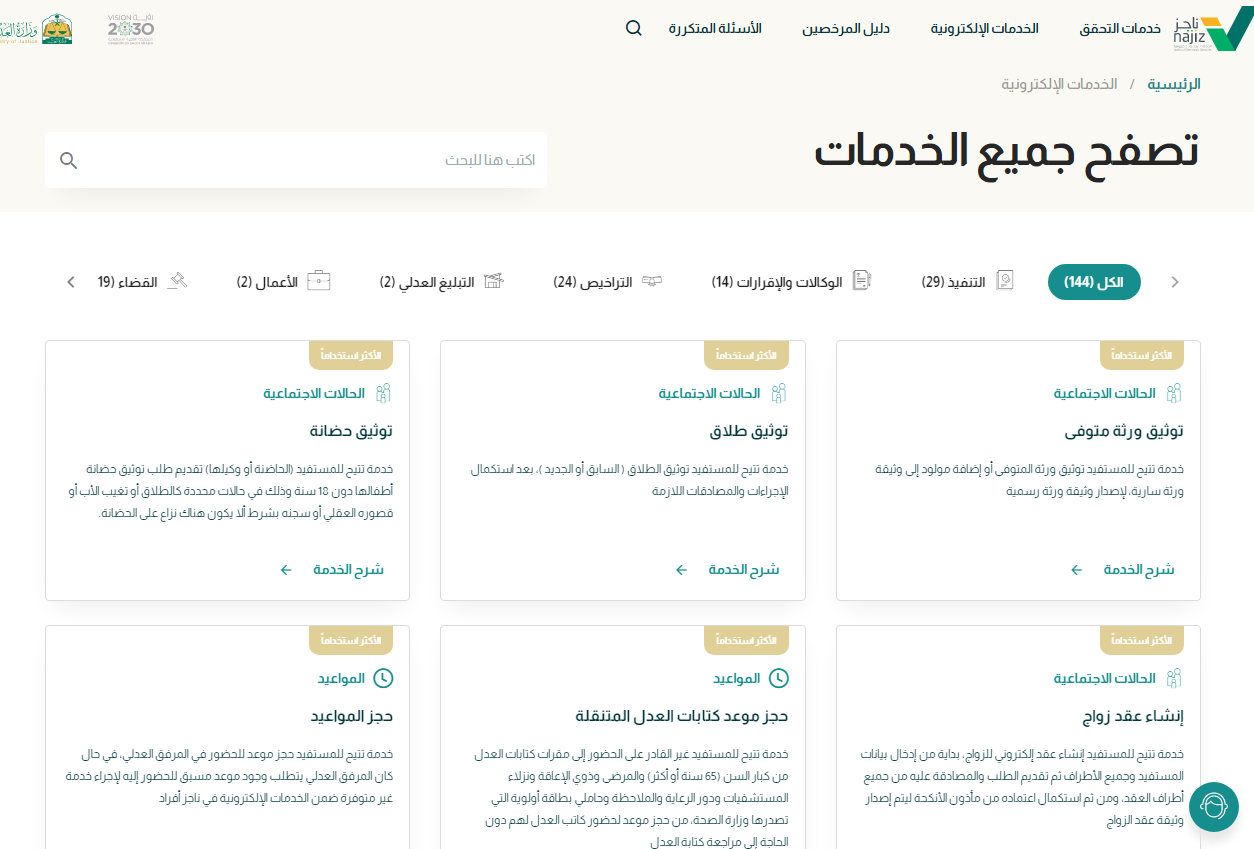Select the القضاء (19) gavel icon
The height and width of the screenshot is (849, 1254).
pos(178,282)
